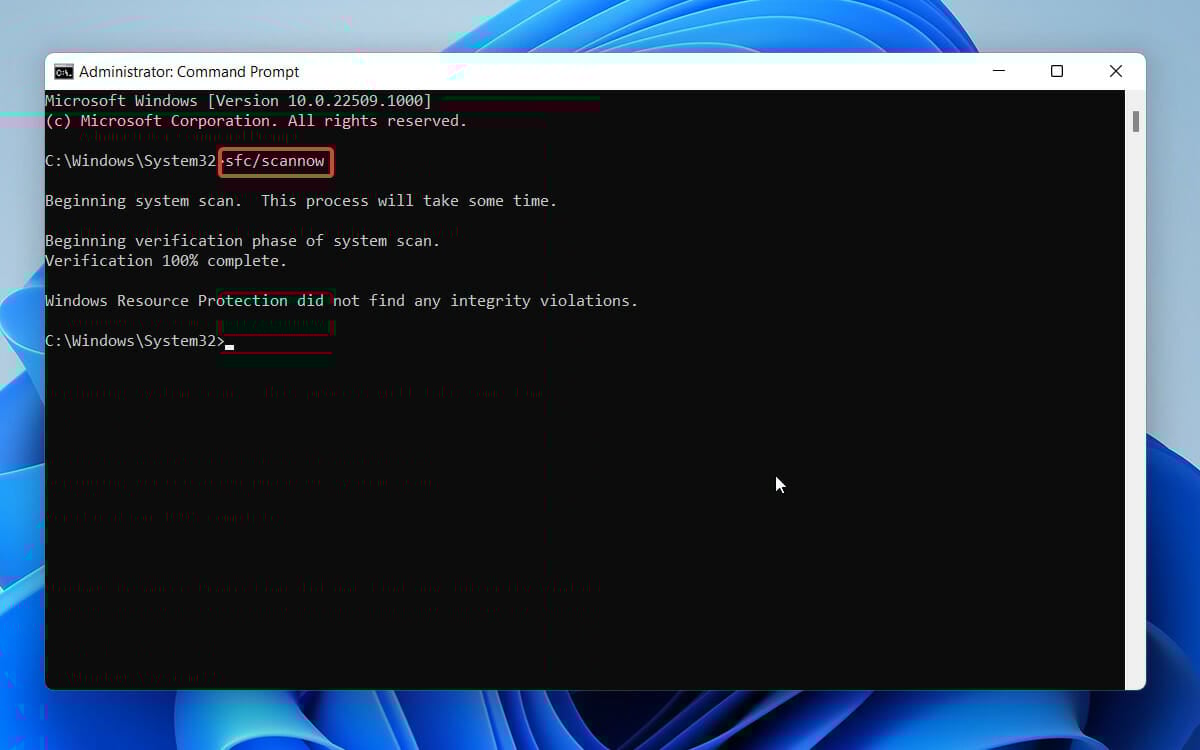Viewport: 1200px width, 750px height.
Task: Click the 'sfc/scannow' command text
Action: click(x=275, y=161)
